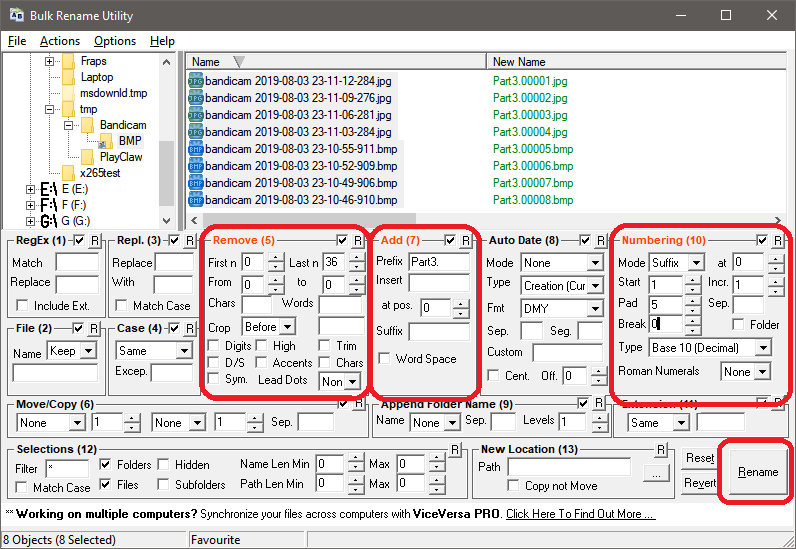Open the Click Here To Find Out More link

pos(580,514)
